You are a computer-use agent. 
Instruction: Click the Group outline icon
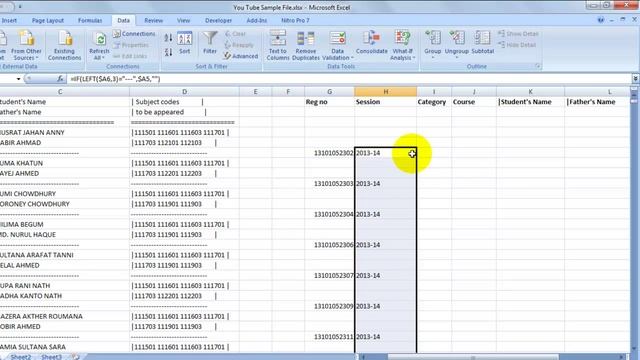(433, 44)
